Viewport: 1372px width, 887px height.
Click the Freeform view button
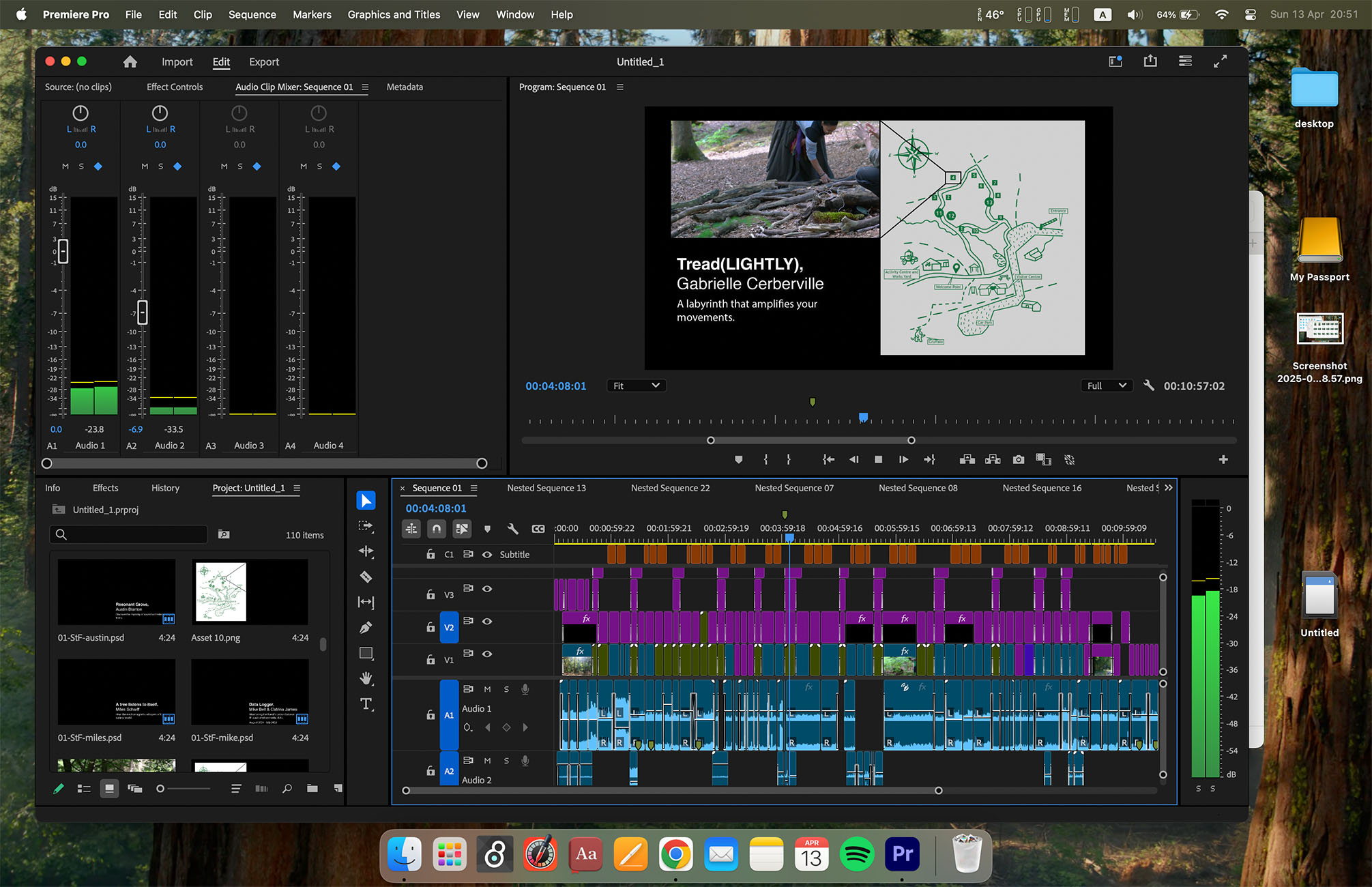(x=134, y=789)
